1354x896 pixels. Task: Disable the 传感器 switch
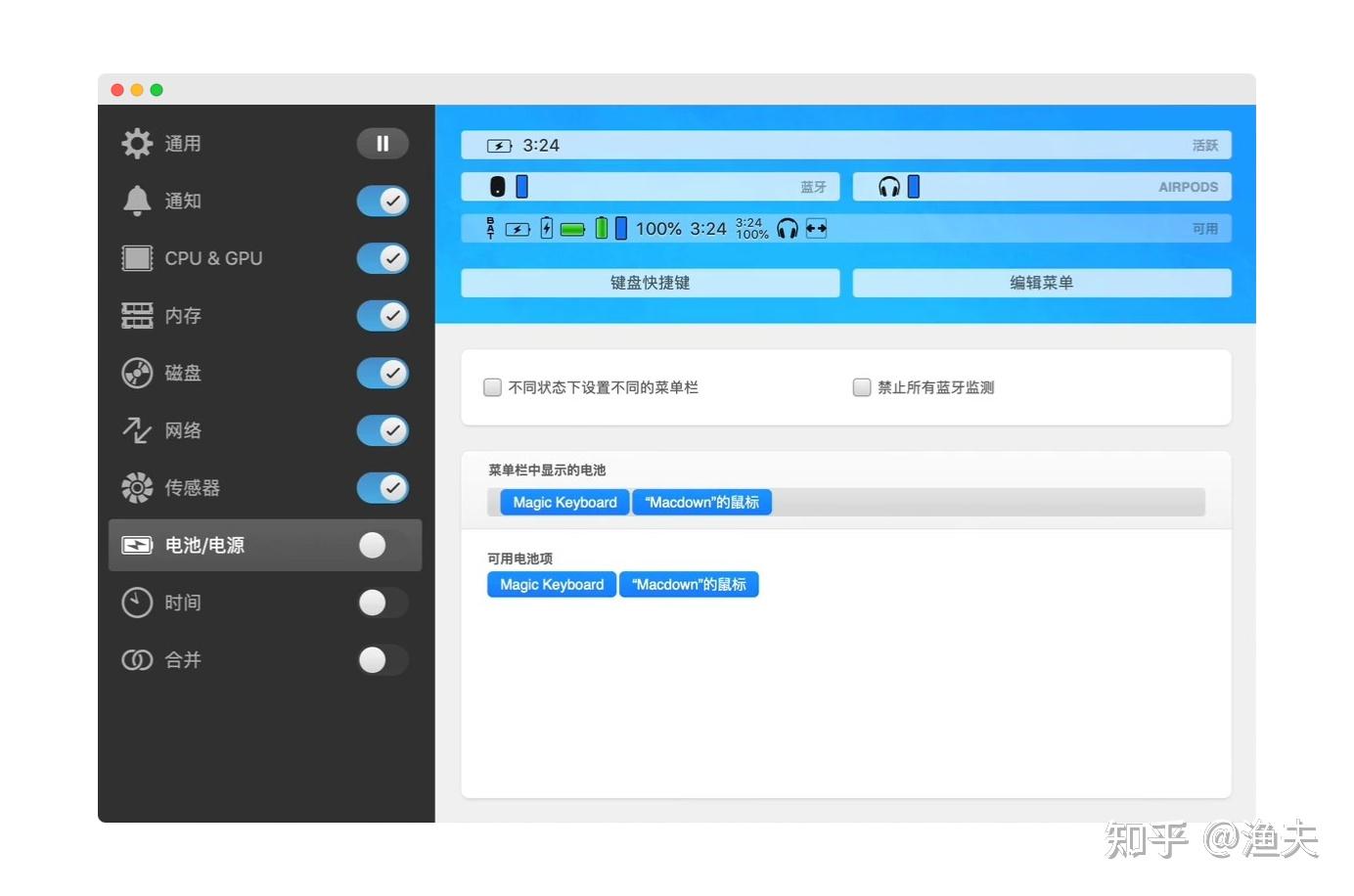pyautogui.click(x=383, y=487)
